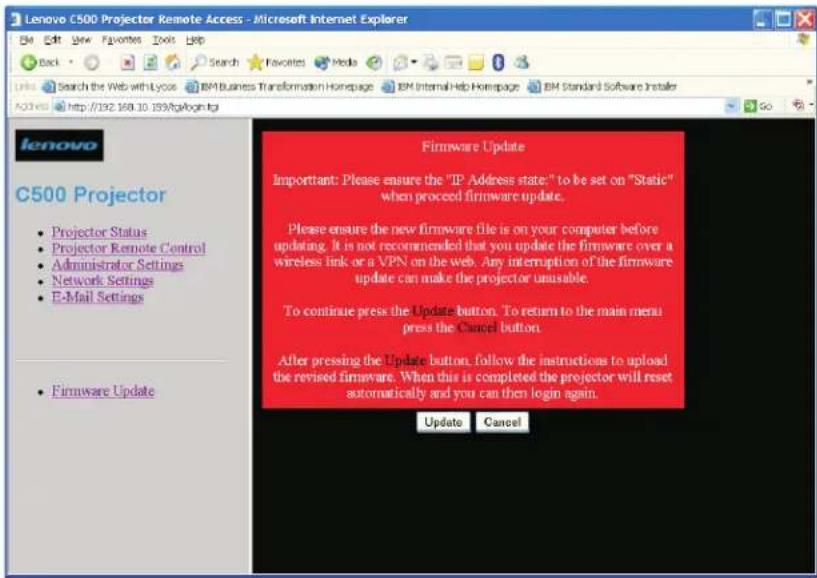Click the Lenovo logo
The image size is (817, 578).
tap(59, 145)
